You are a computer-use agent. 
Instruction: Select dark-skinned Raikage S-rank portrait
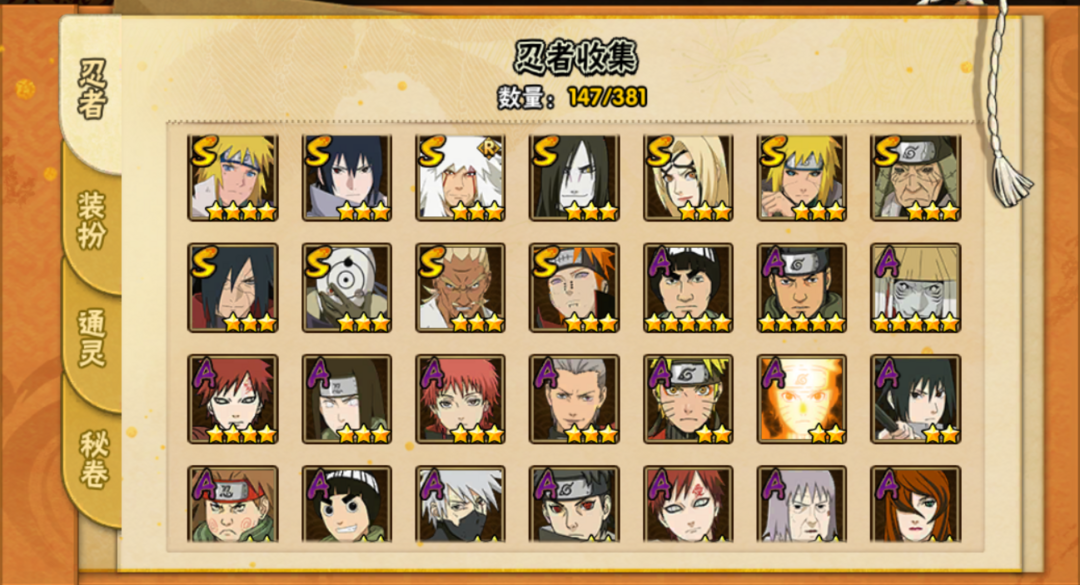[460, 288]
